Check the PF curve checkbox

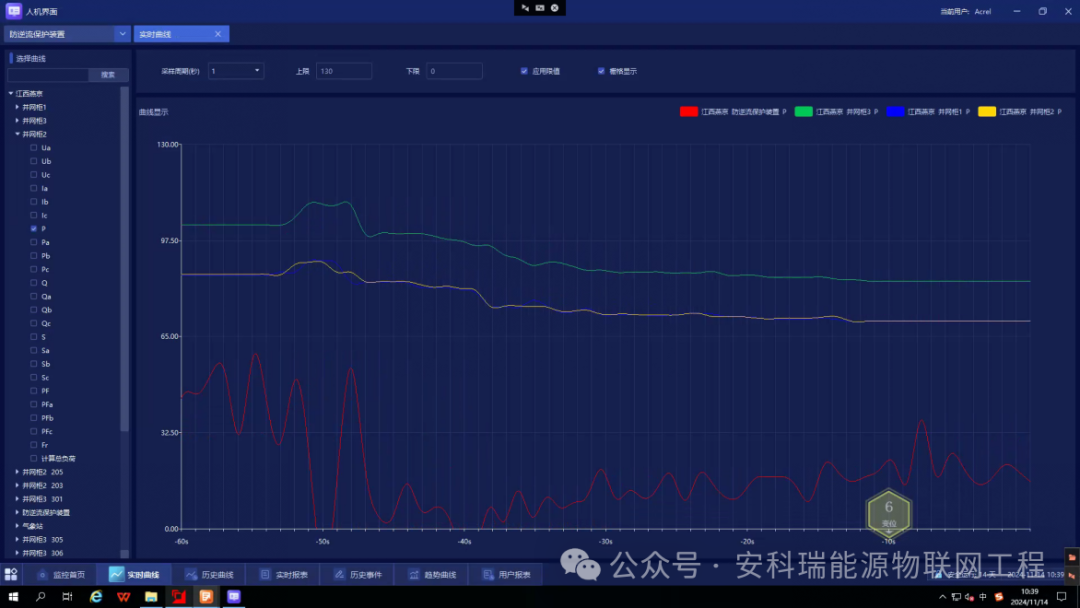coord(34,390)
